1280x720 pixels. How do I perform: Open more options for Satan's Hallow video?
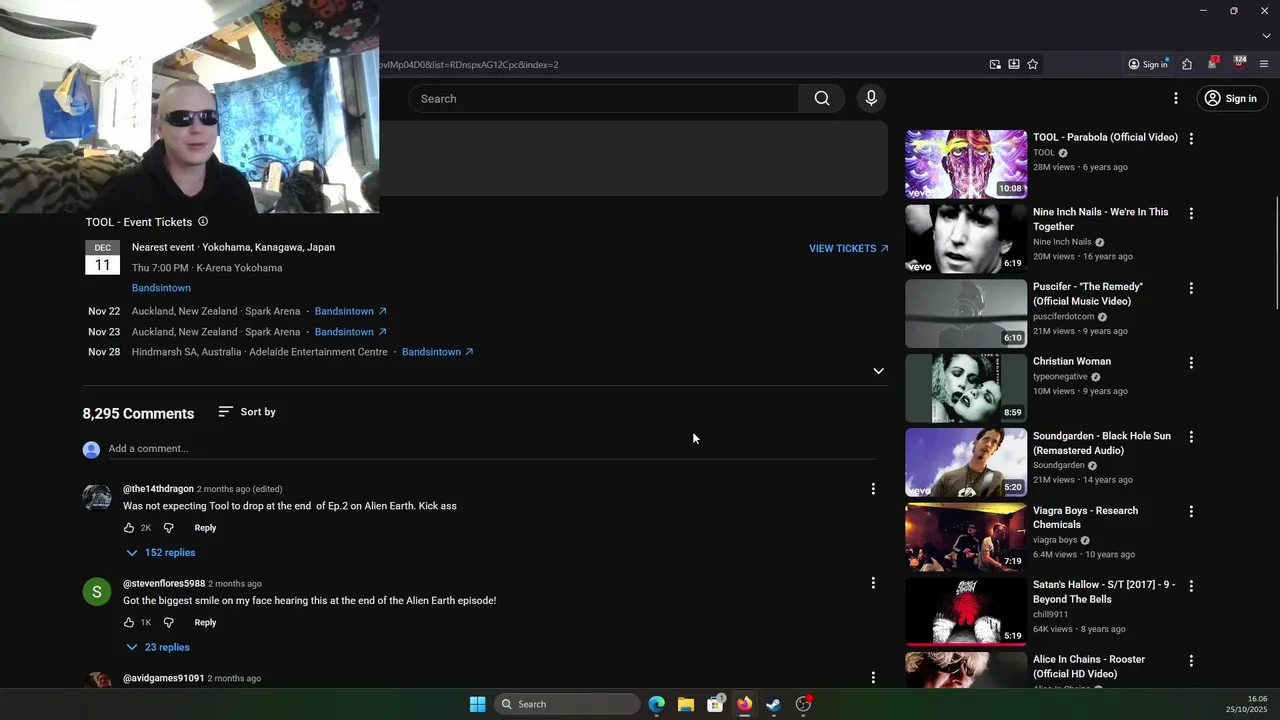click(x=1191, y=586)
